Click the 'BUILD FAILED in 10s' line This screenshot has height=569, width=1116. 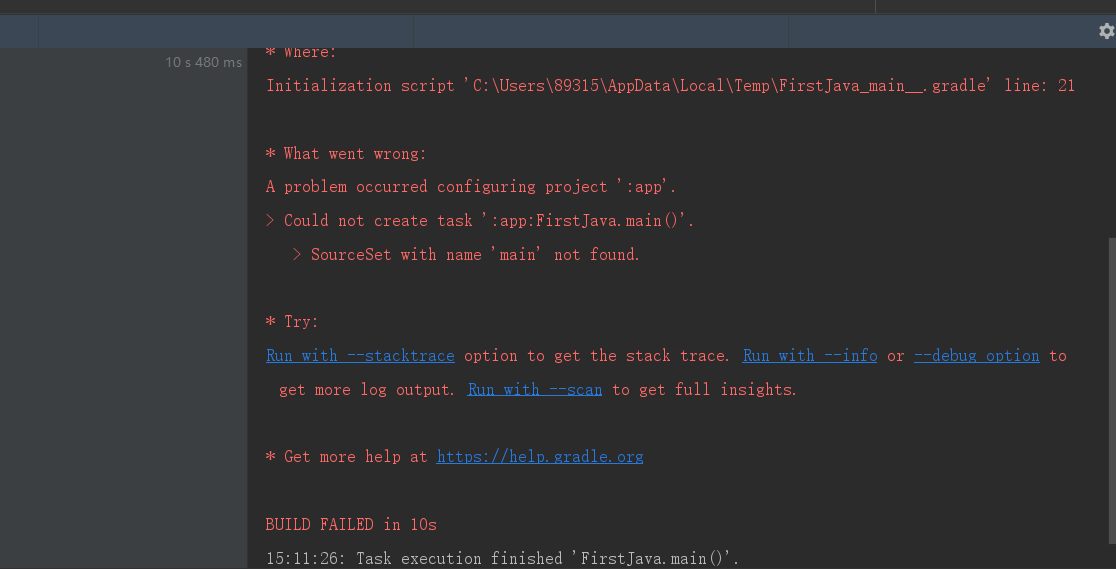pos(351,525)
